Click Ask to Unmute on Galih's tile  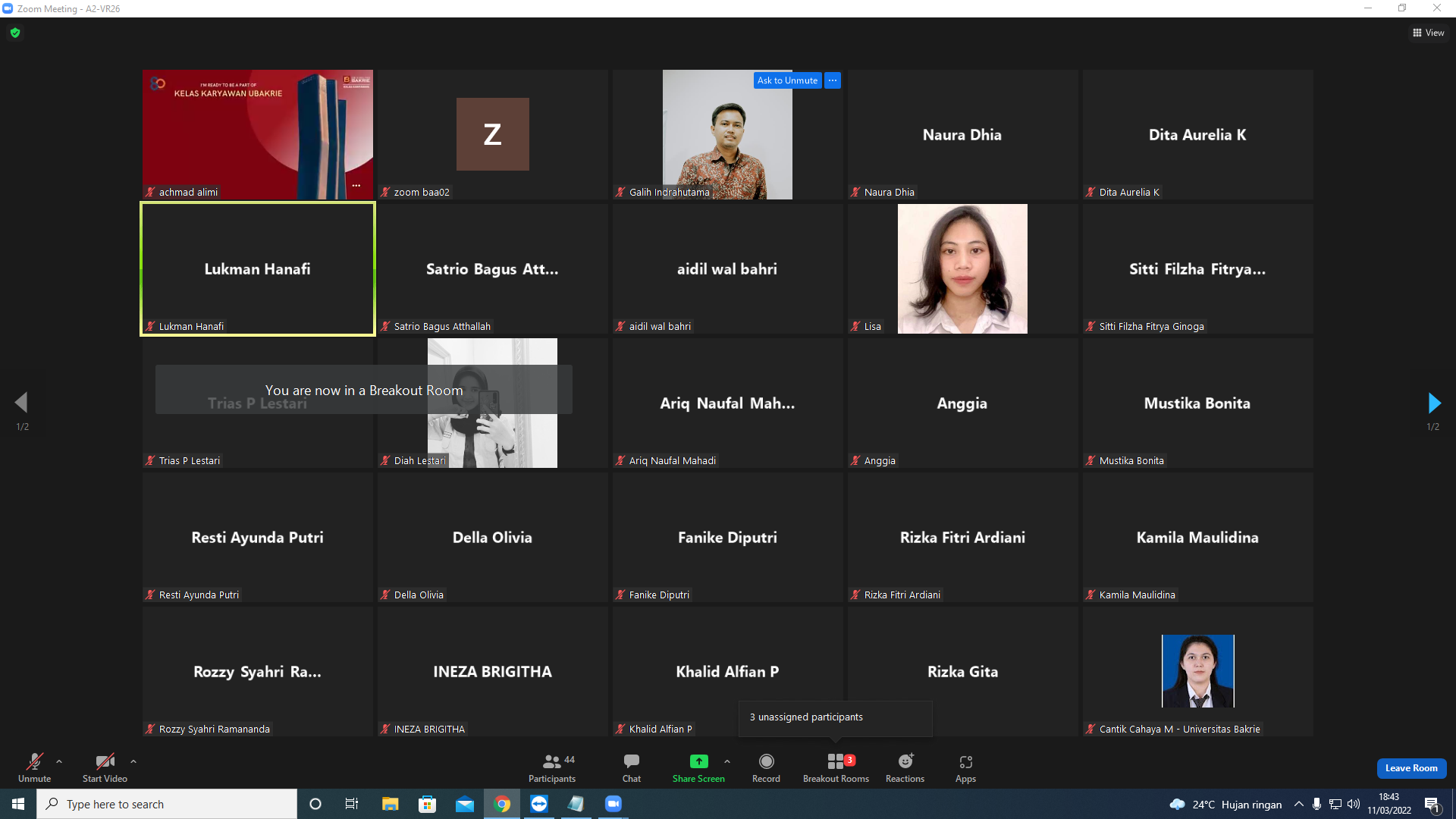click(x=787, y=80)
